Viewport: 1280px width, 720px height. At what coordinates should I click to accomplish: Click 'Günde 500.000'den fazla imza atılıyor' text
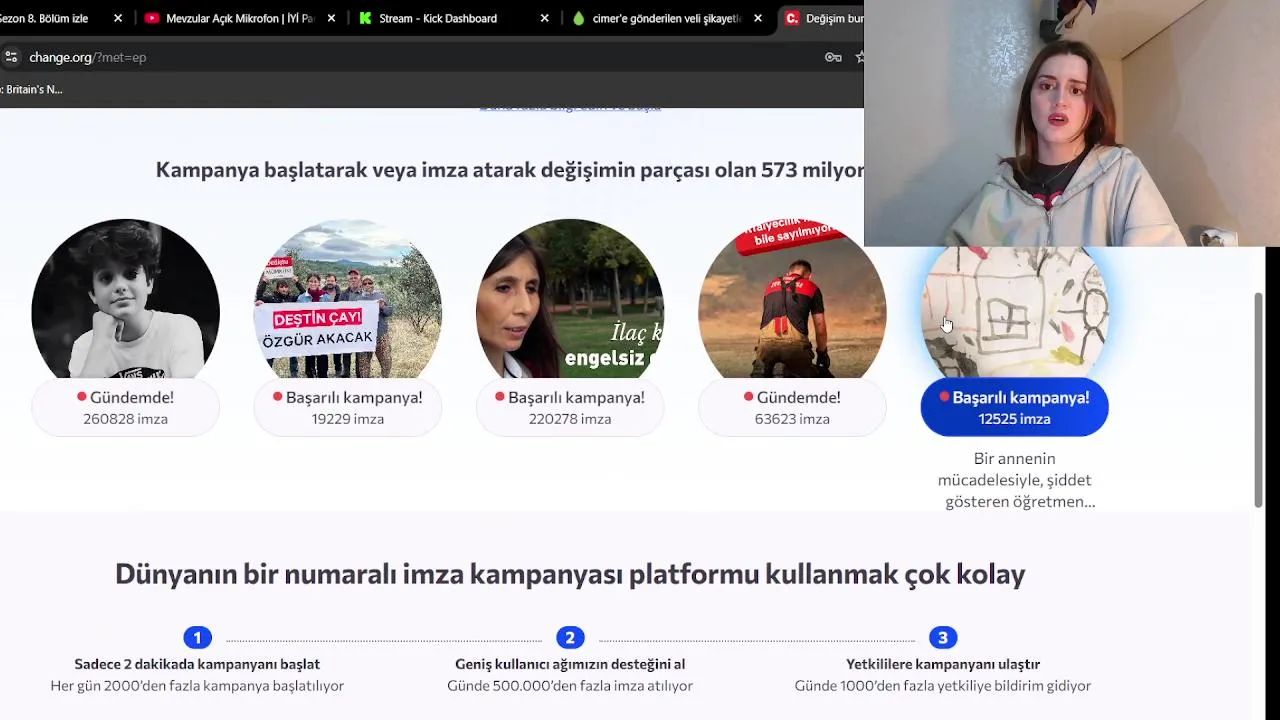click(570, 686)
